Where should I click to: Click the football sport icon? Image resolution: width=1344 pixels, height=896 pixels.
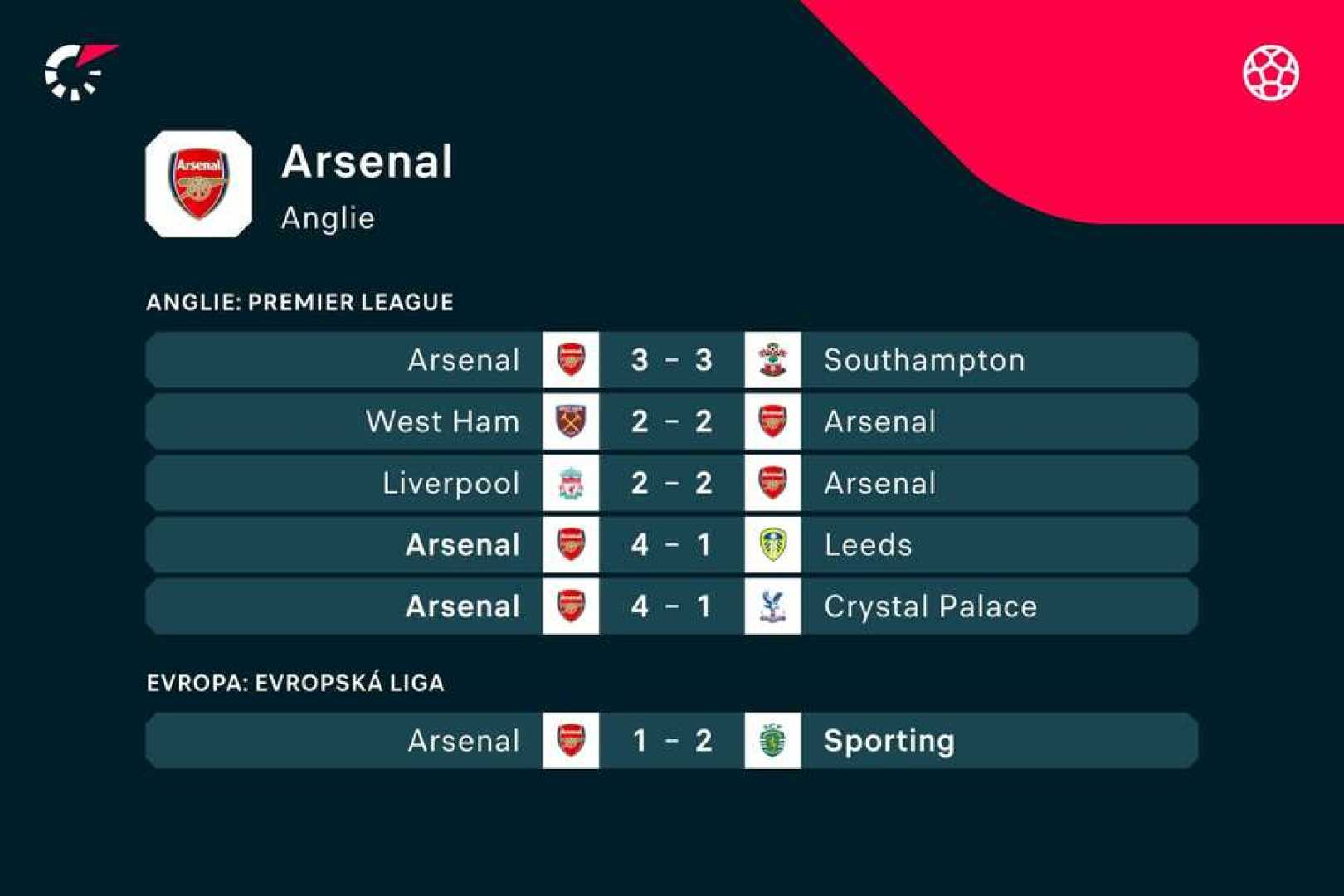tap(1270, 73)
